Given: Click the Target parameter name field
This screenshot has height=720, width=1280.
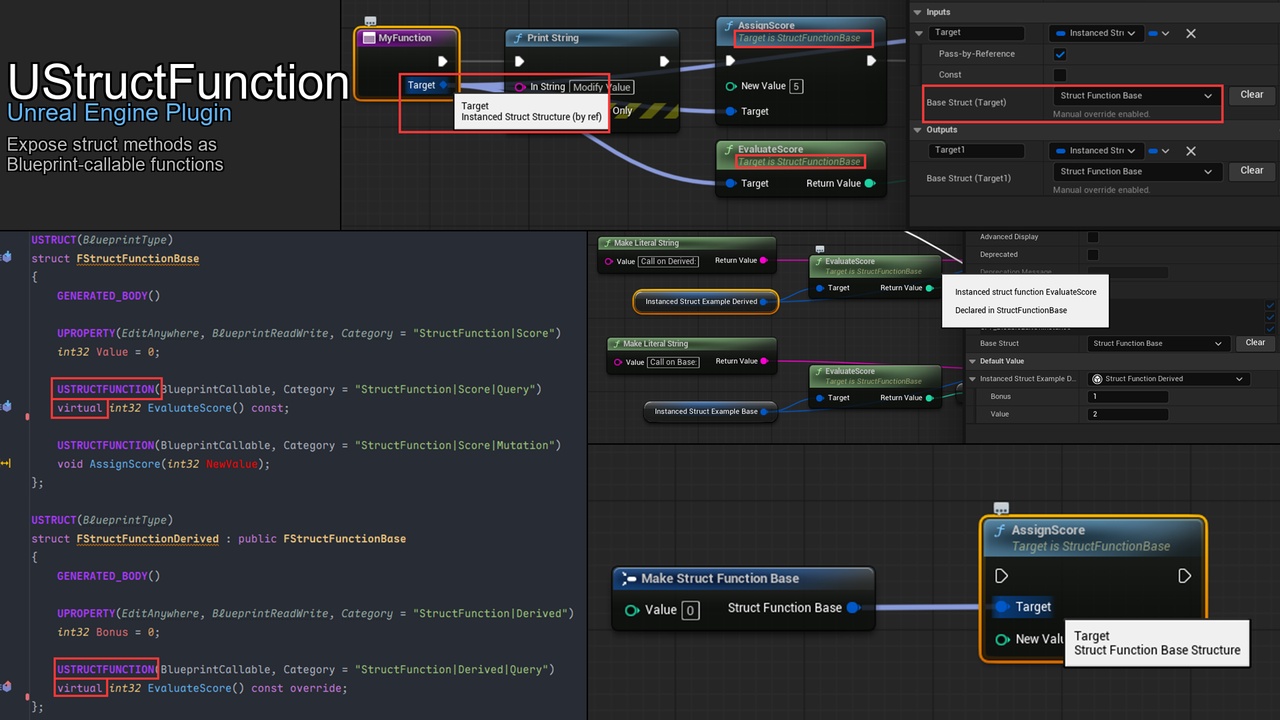Looking at the screenshot, I should click(x=976, y=33).
